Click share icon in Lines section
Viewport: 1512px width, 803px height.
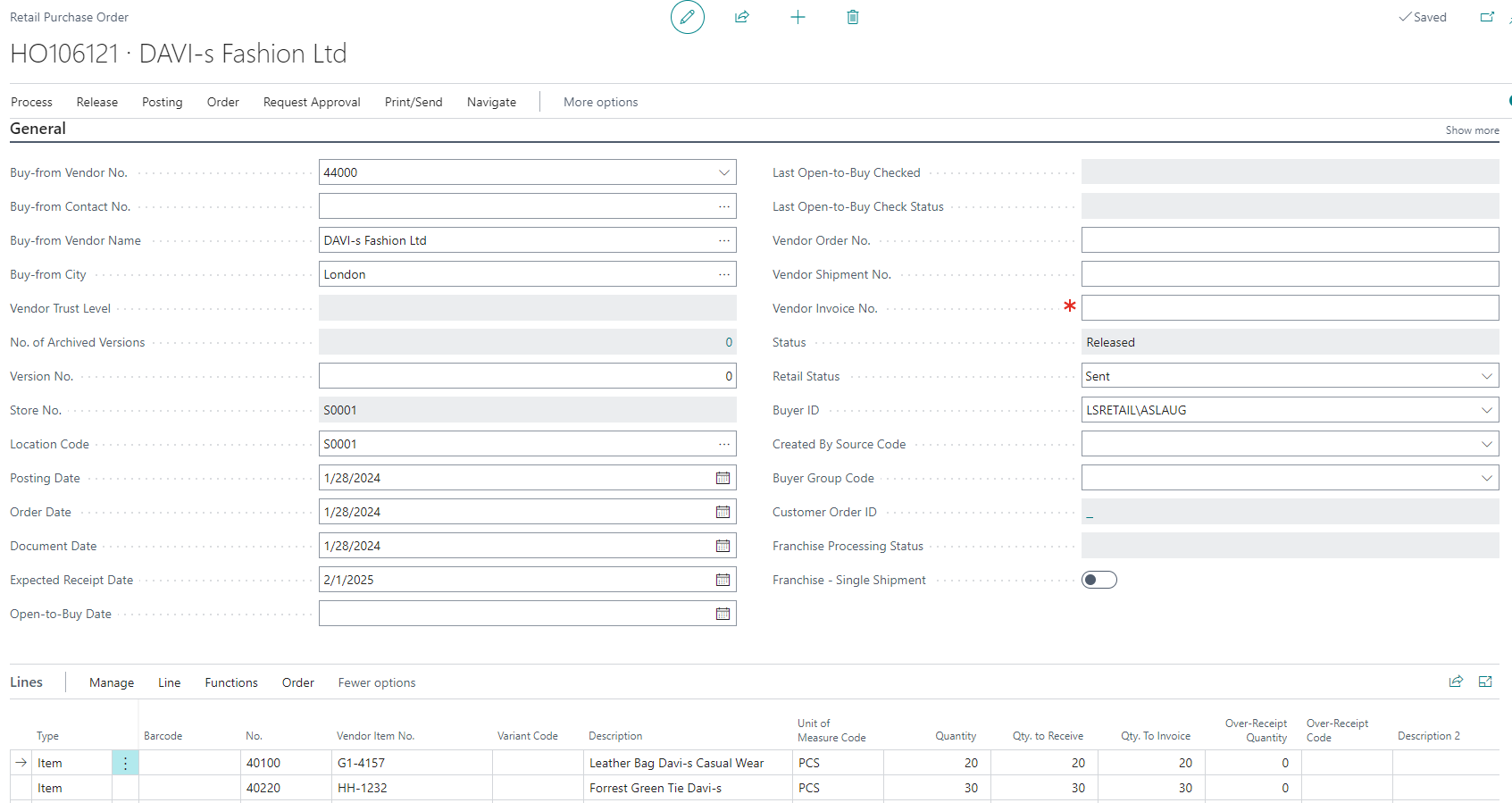[x=1456, y=682]
